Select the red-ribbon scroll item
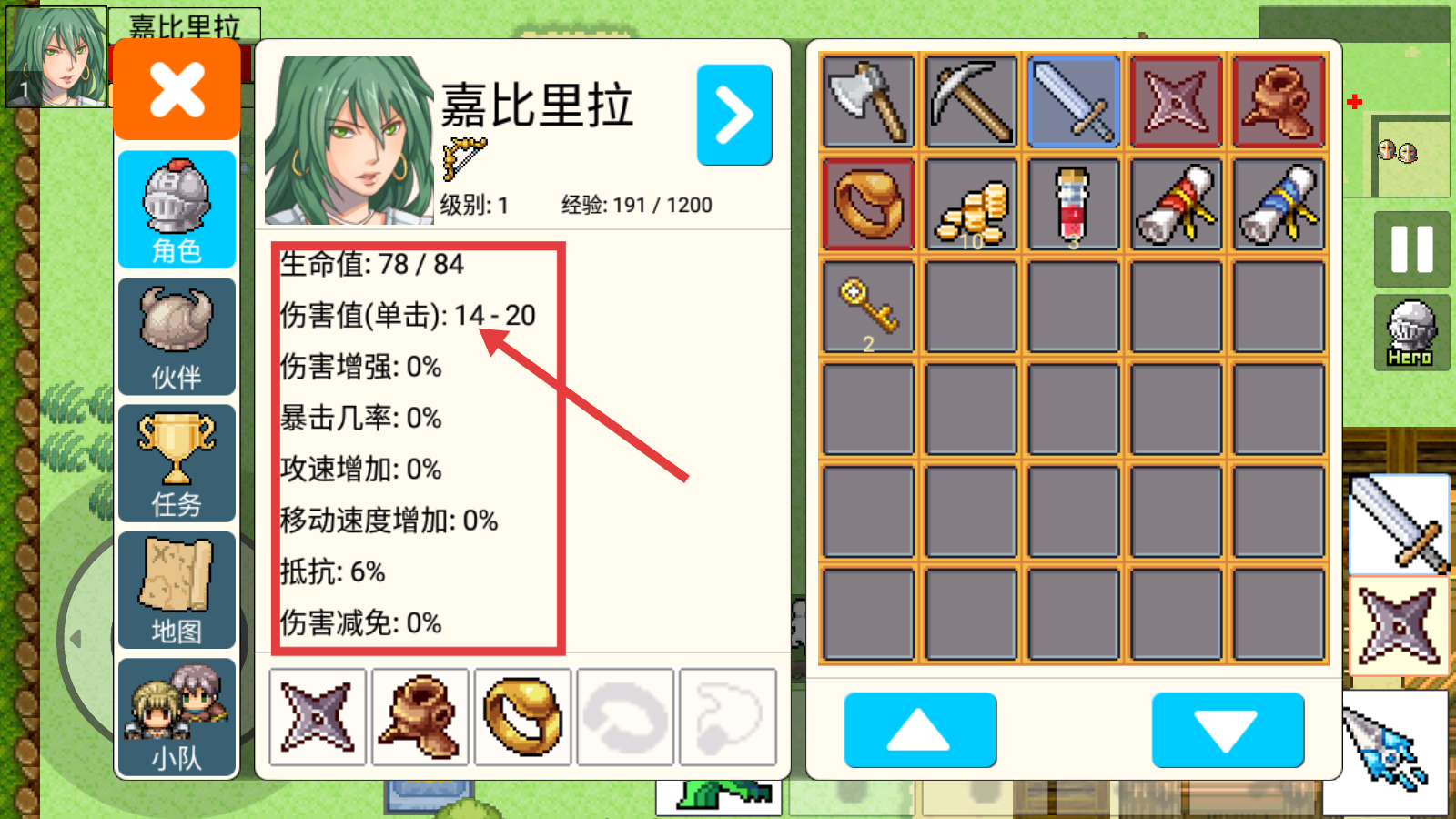Image resolution: width=1456 pixels, height=819 pixels. pyautogui.click(x=1177, y=203)
